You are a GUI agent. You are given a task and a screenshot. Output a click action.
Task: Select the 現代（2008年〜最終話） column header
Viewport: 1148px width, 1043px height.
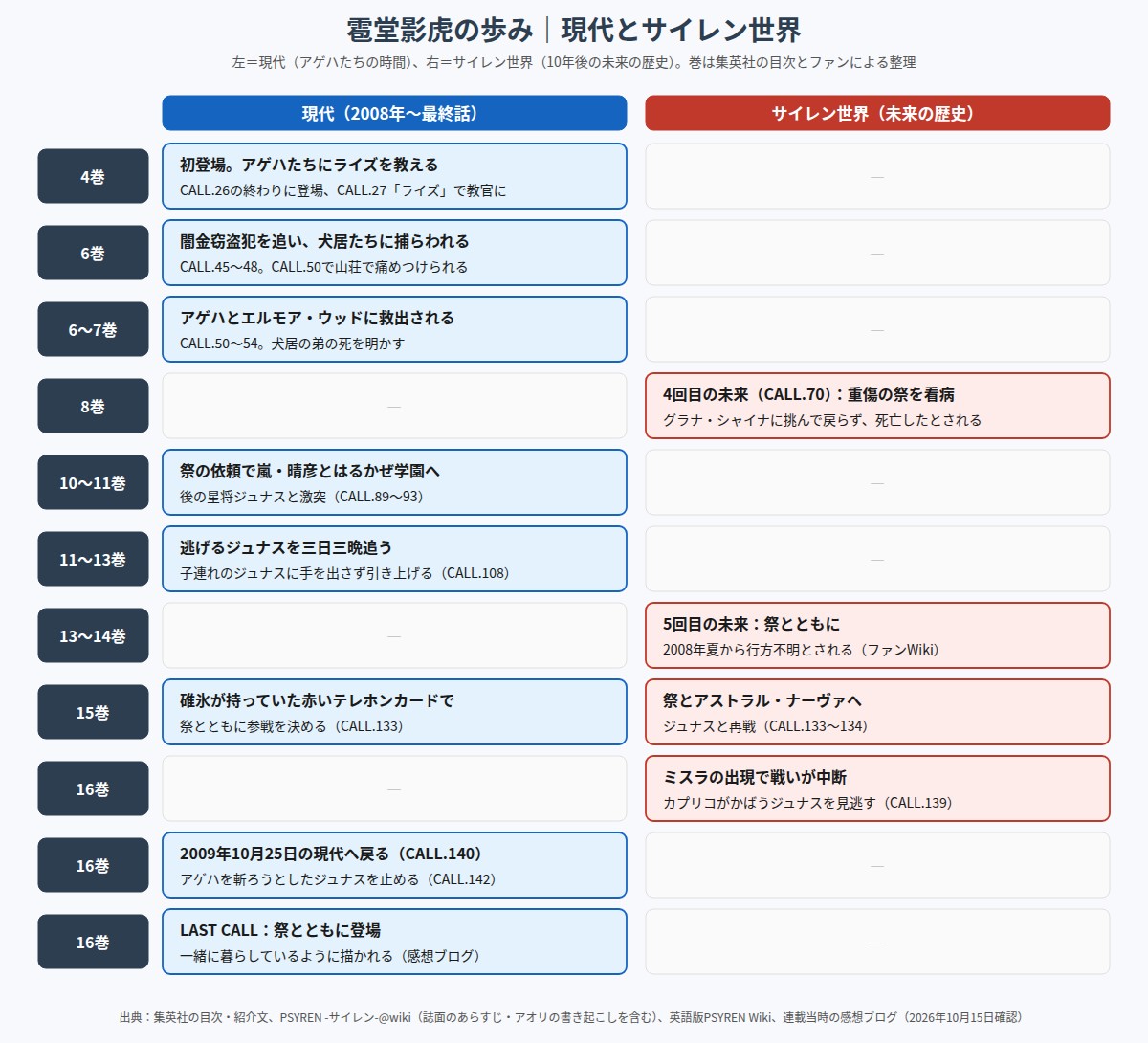click(394, 113)
